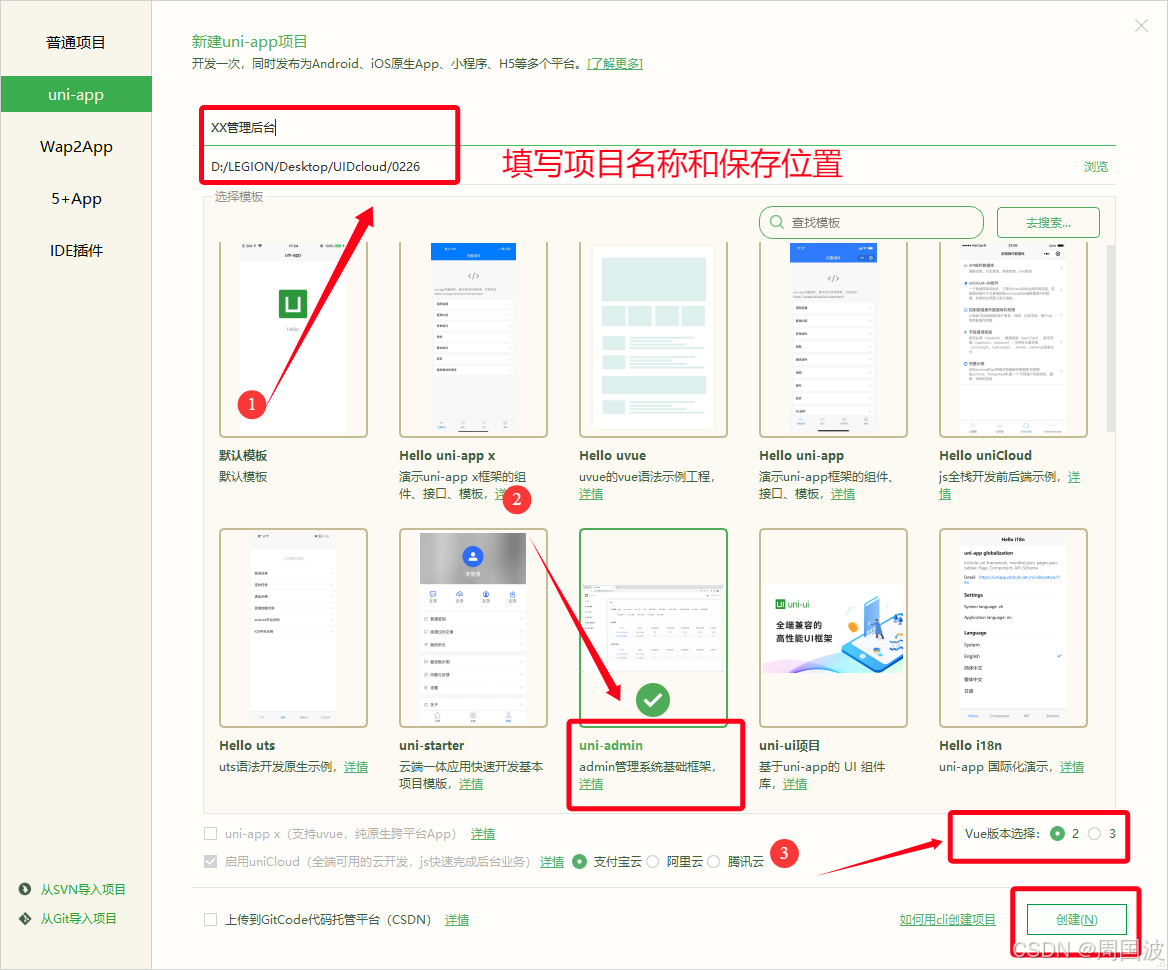Toggle 上传到GitCode代码托管平台 checkbox
The image size is (1168, 970).
(211, 919)
